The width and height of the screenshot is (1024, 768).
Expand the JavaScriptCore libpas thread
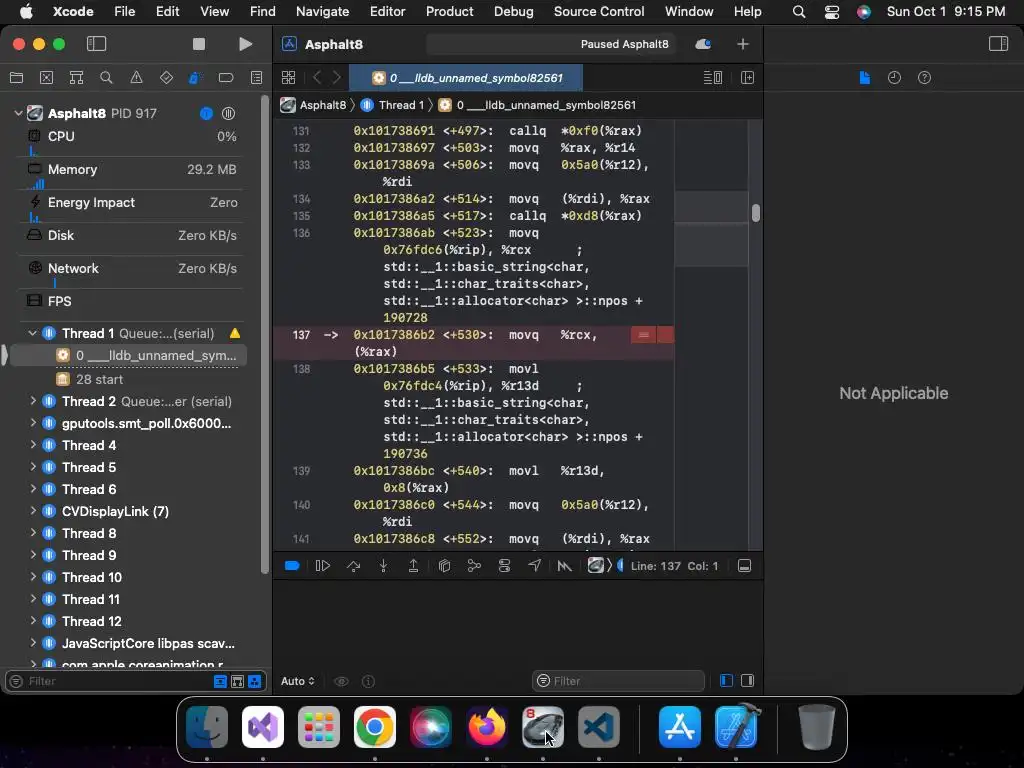pyautogui.click(x=33, y=643)
